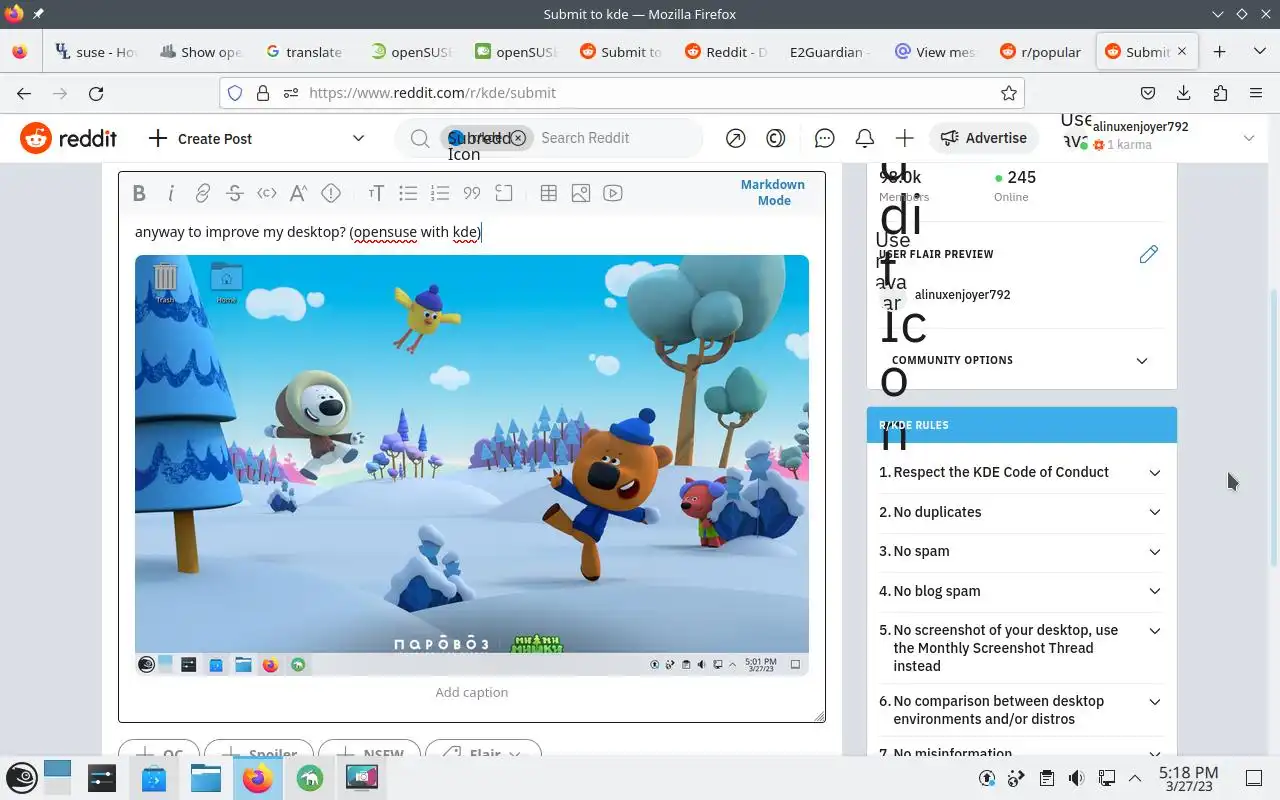The image size is (1280, 800).
Task: Apply heading formatting
Action: tap(376, 193)
